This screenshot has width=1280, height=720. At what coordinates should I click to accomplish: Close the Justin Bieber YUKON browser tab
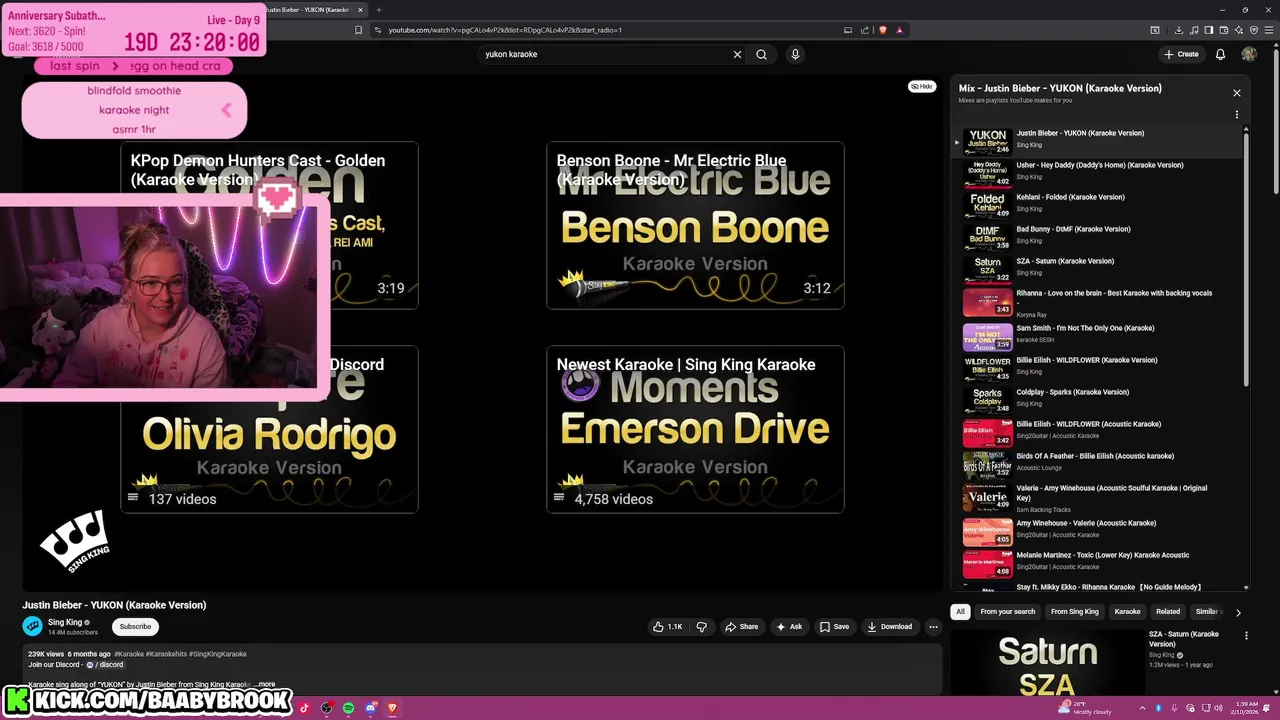point(359,9)
